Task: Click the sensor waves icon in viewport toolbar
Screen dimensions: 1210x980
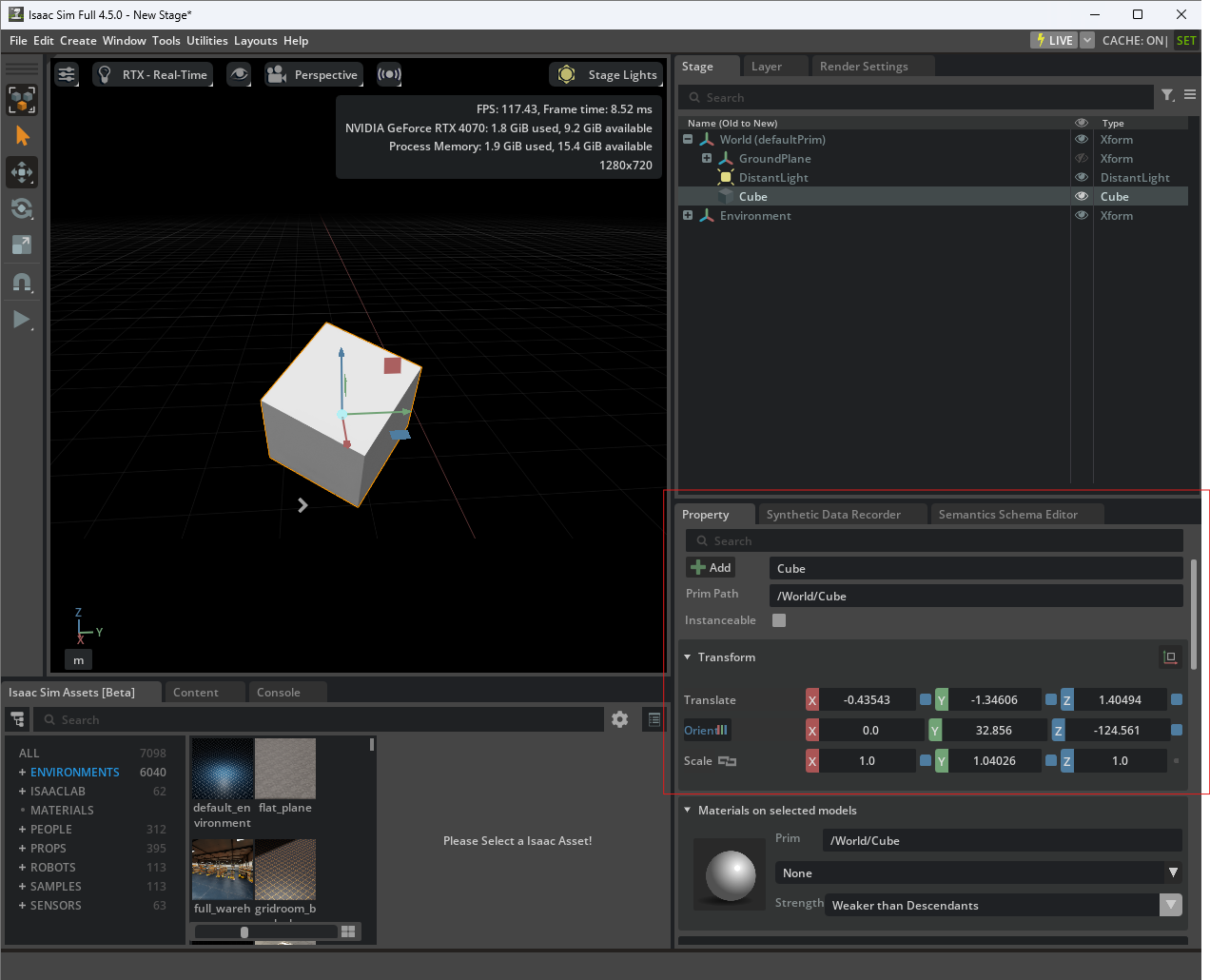Action: pos(389,74)
